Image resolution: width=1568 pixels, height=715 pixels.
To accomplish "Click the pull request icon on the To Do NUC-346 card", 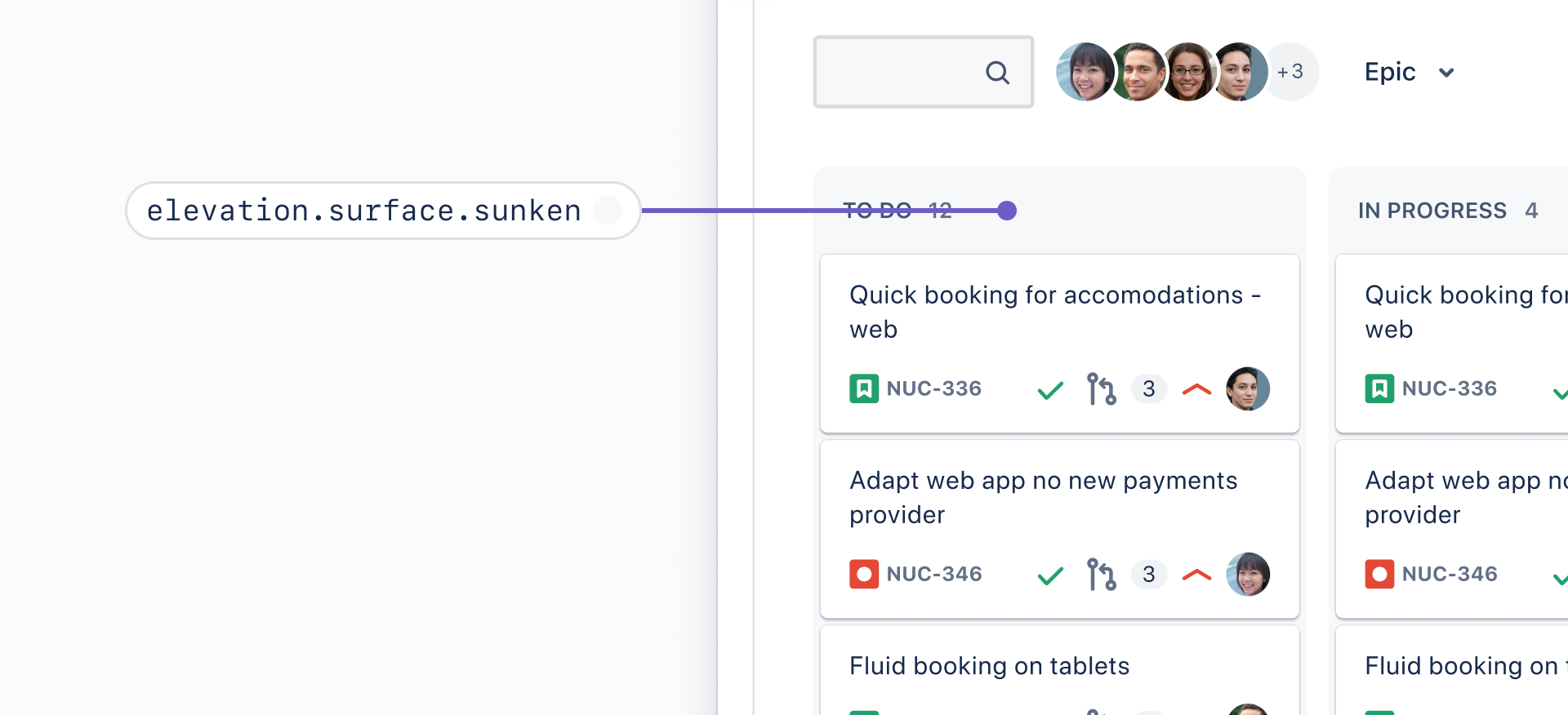I will [1101, 574].
